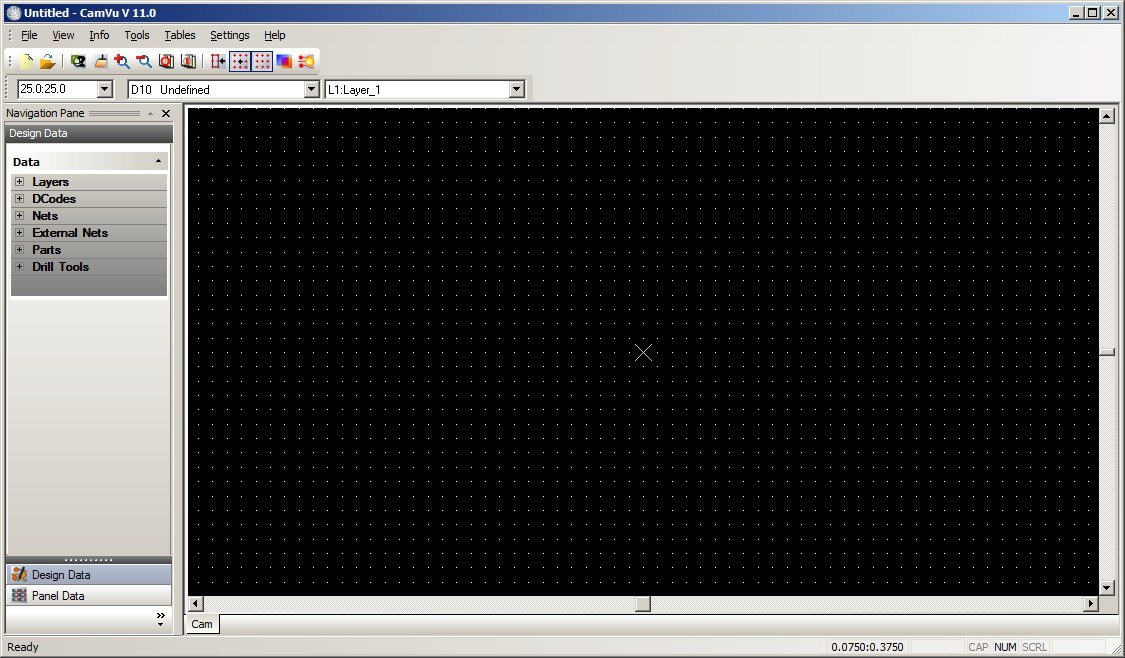The height and width of the screenshot is (658, 1125).
Task: Open the Tables menu
Action: pos(179,35)
